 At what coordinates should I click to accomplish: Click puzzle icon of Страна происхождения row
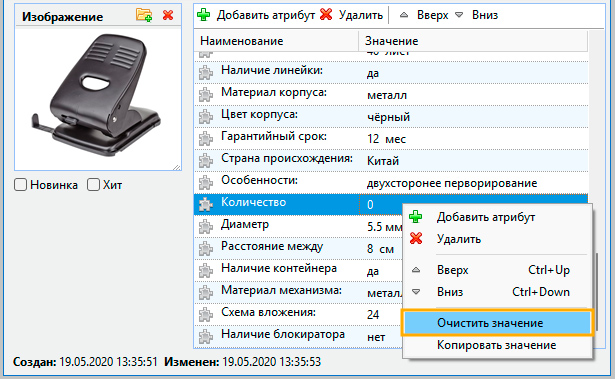206,161
